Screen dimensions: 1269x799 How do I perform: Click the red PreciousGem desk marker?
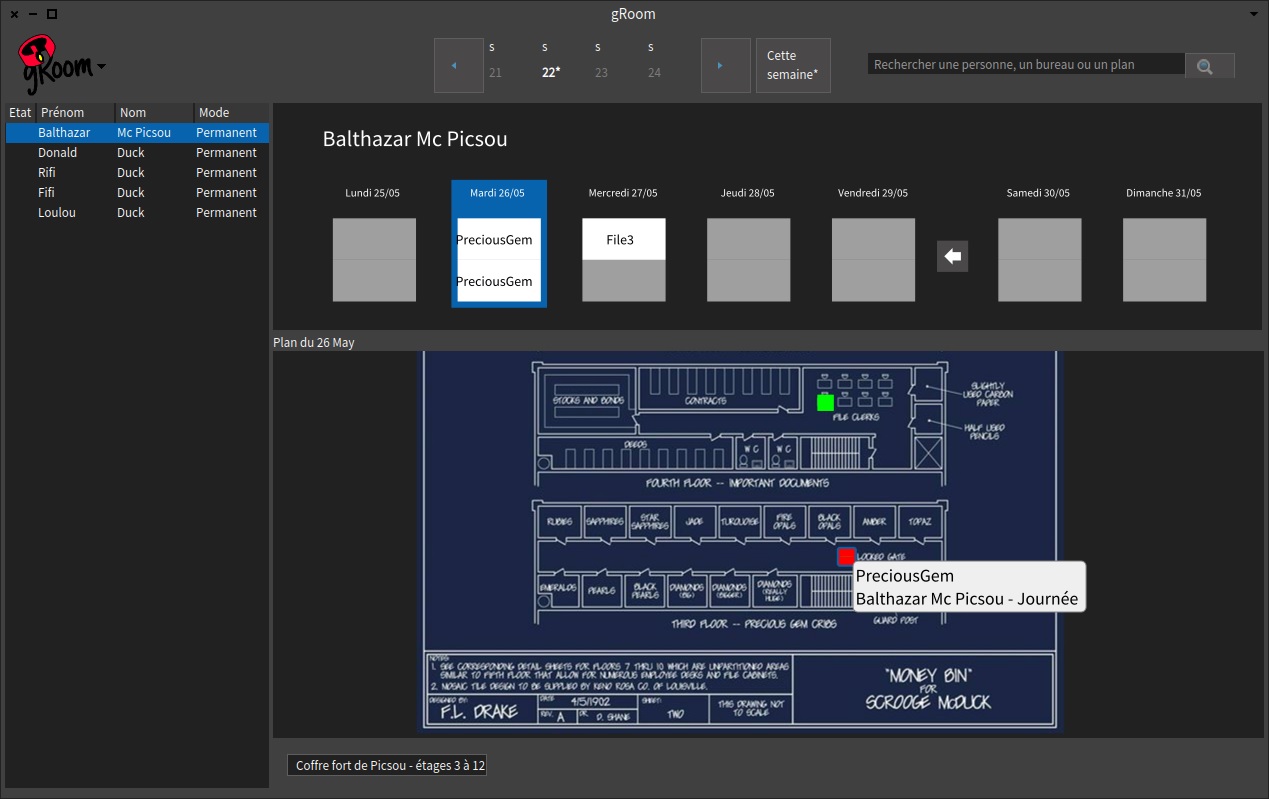point(846,556)
